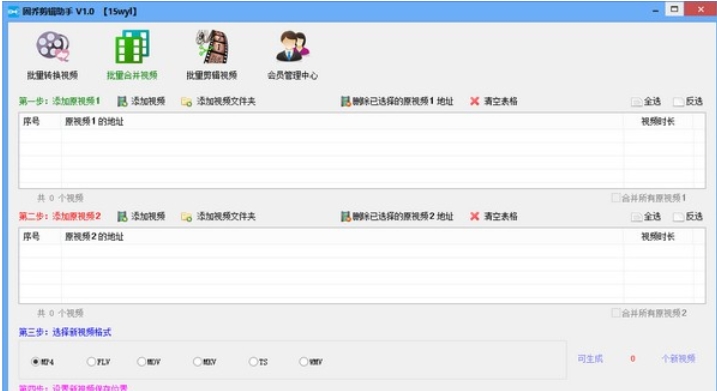Click 添加视频 icon in step one
This screenshot has width=717, height=391.
click(x=122, y=102)
